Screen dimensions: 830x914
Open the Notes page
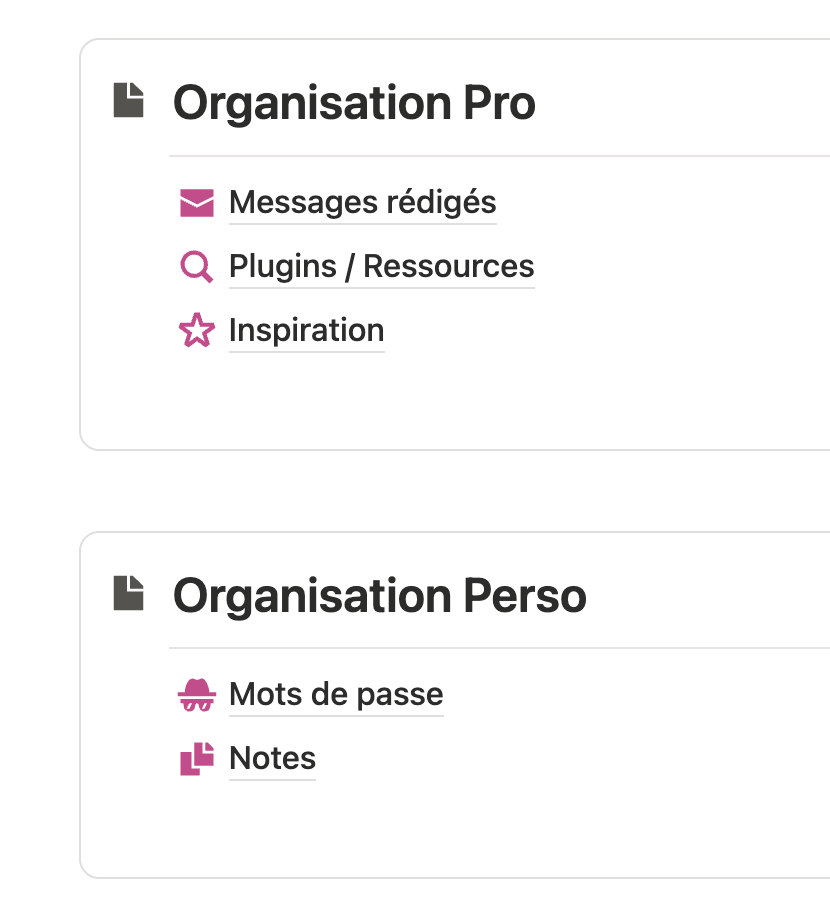coord(271,758)
